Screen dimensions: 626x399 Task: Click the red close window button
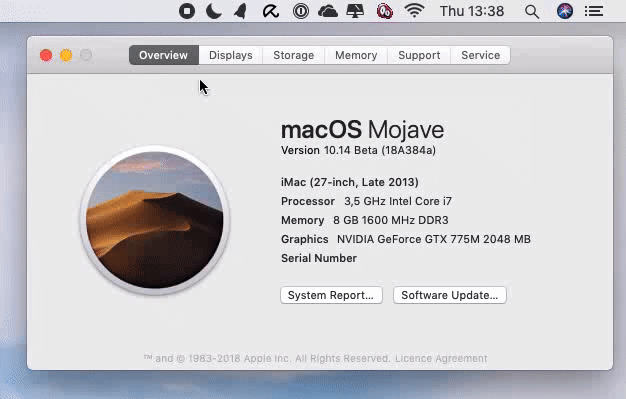(x=46, y=55)
